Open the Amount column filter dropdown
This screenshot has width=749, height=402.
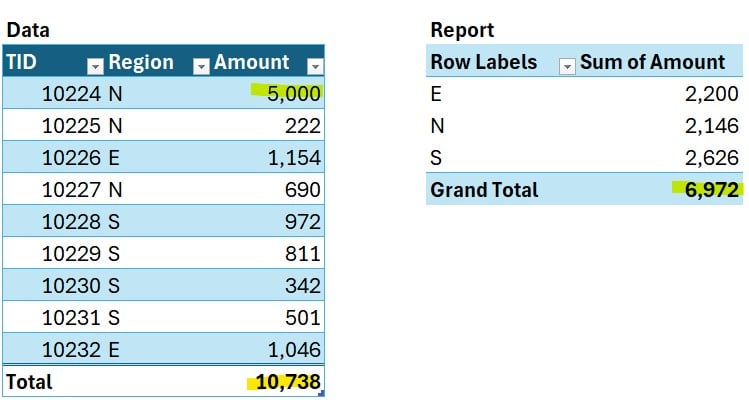pos(315,65)
